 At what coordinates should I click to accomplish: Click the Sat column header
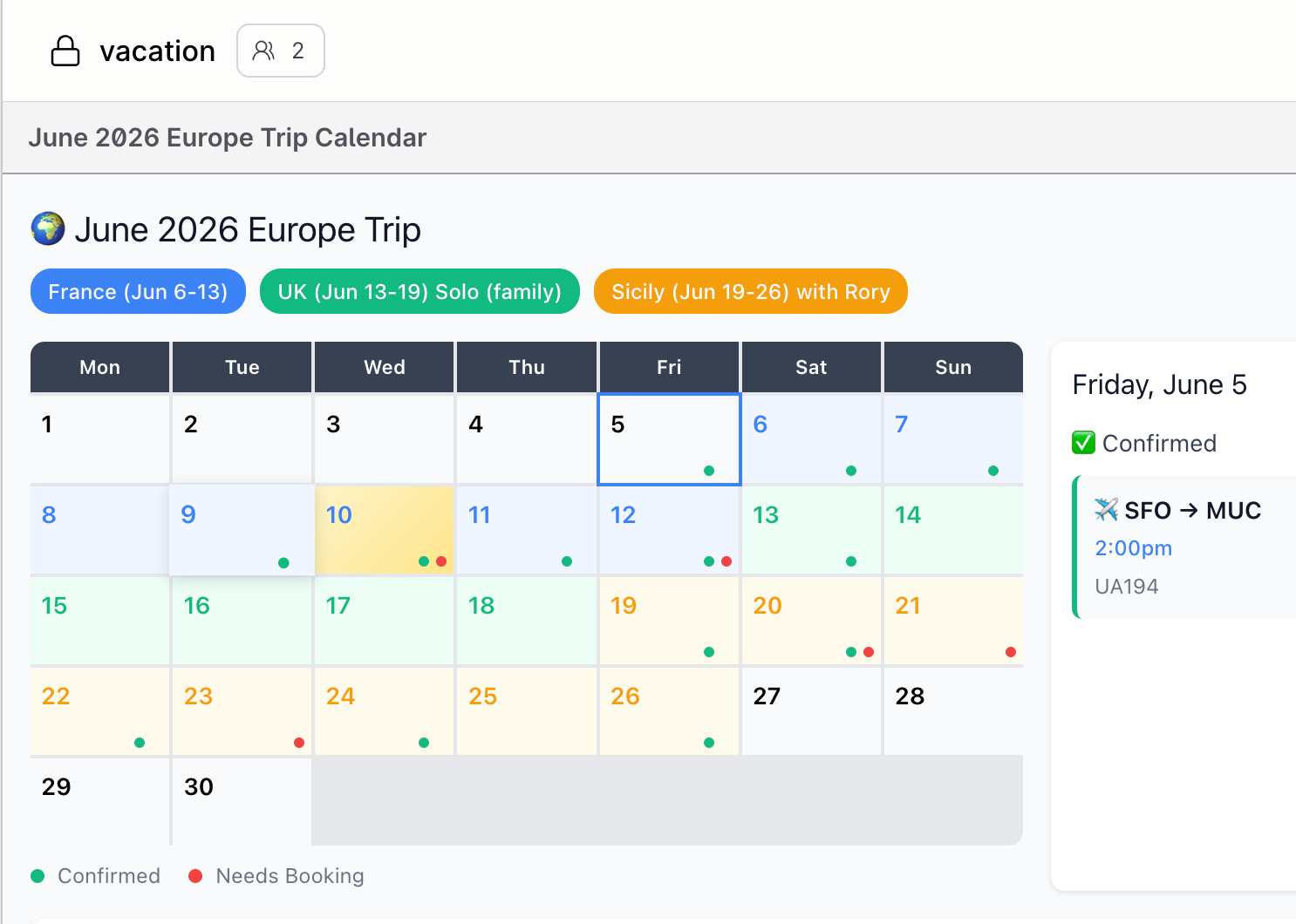(811, 367)
